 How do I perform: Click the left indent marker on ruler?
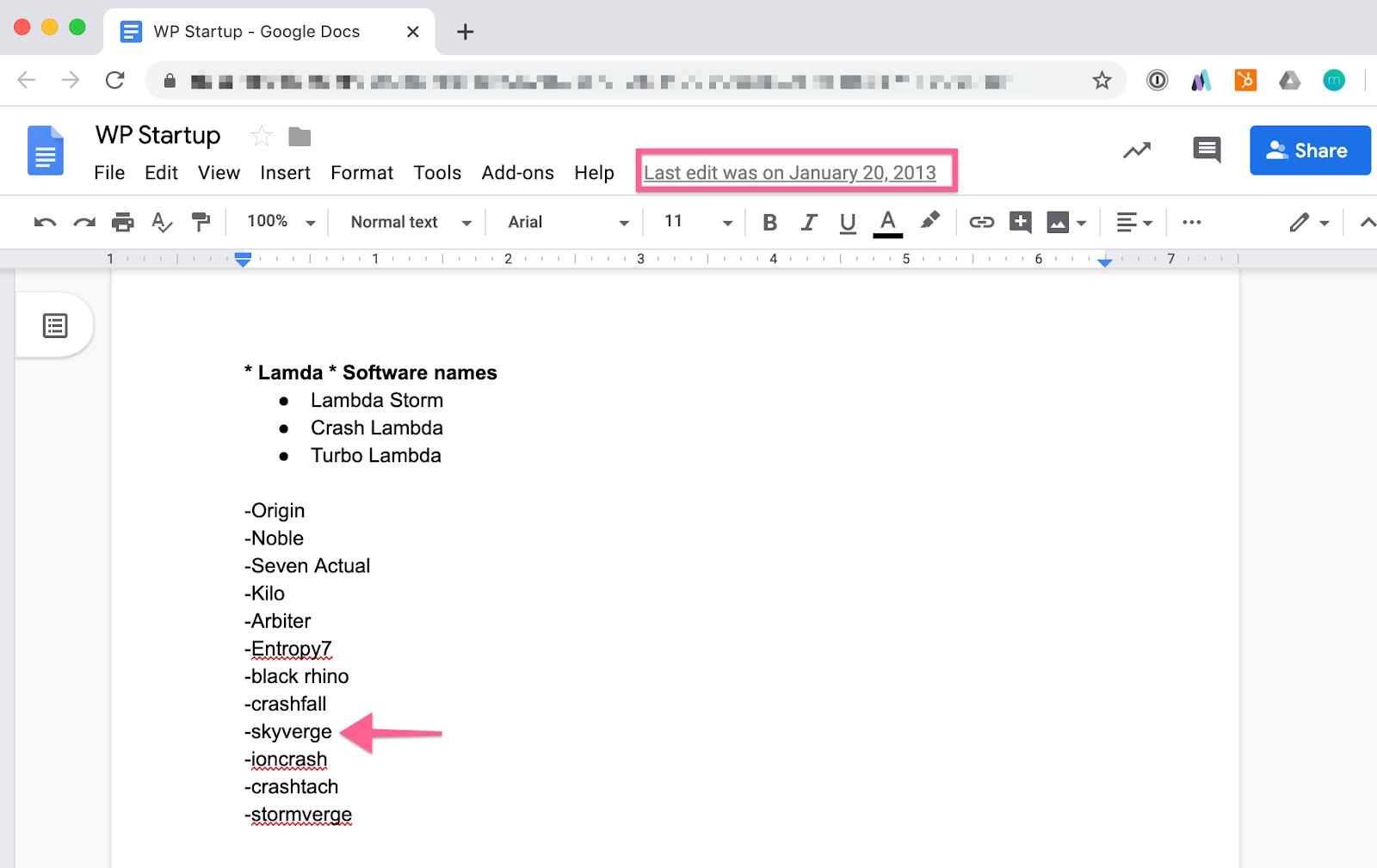click(244, 259)
